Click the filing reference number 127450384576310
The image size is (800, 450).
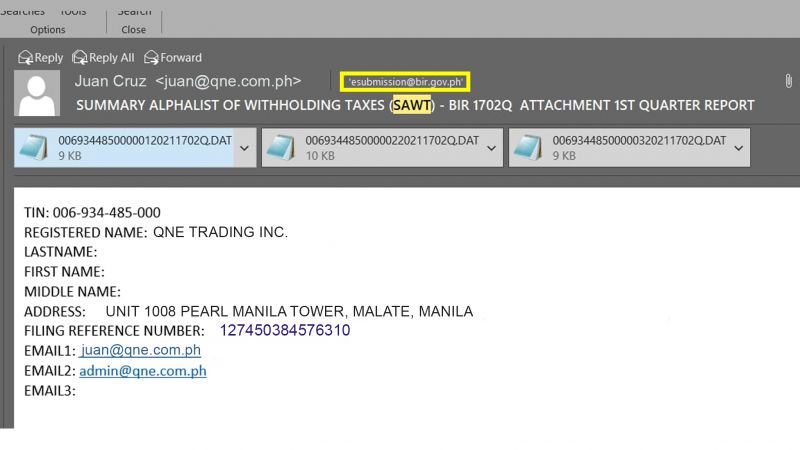tap(284, 330)
